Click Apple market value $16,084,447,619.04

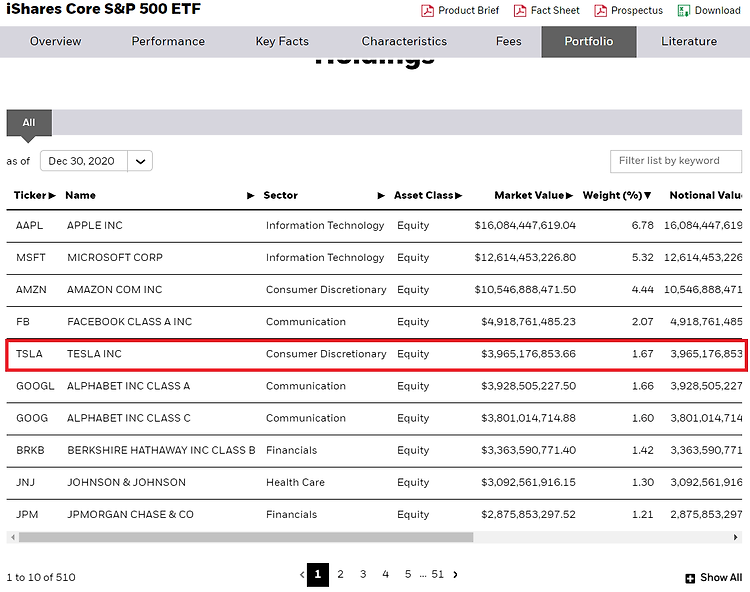click(525, 226)
